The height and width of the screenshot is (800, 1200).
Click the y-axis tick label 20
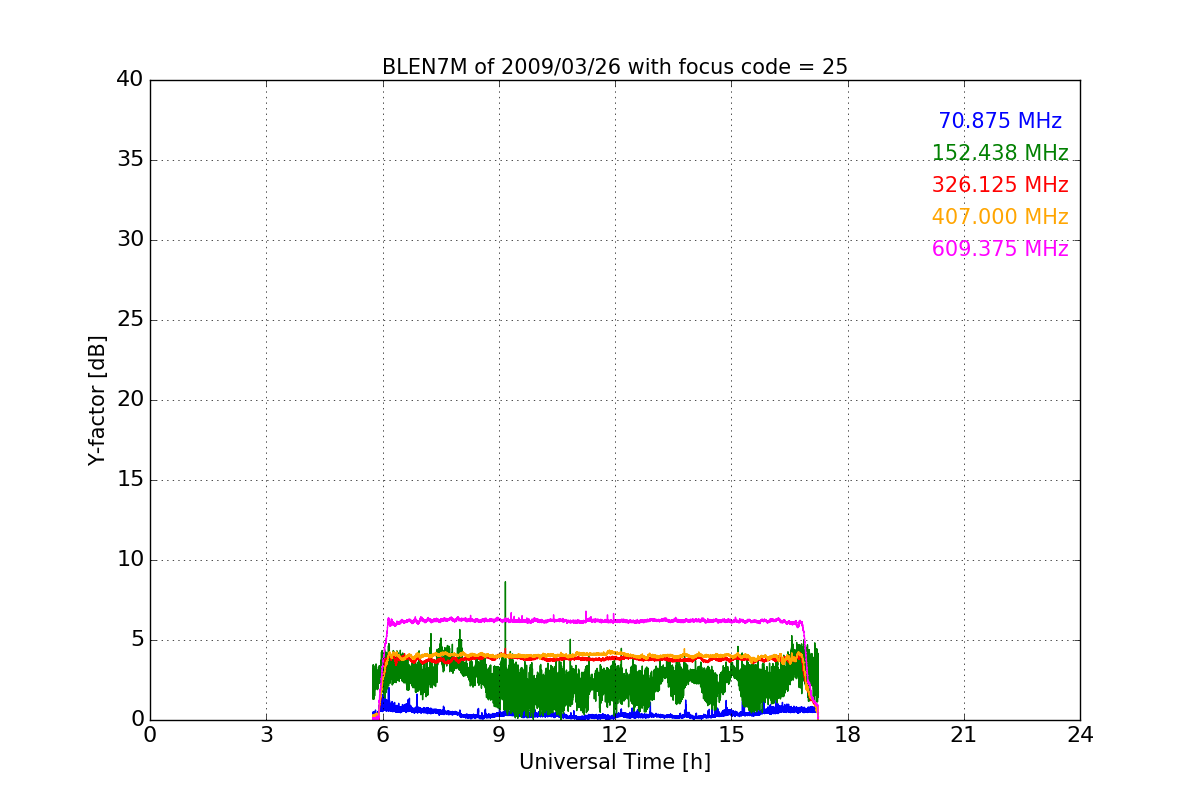(130, 400)
